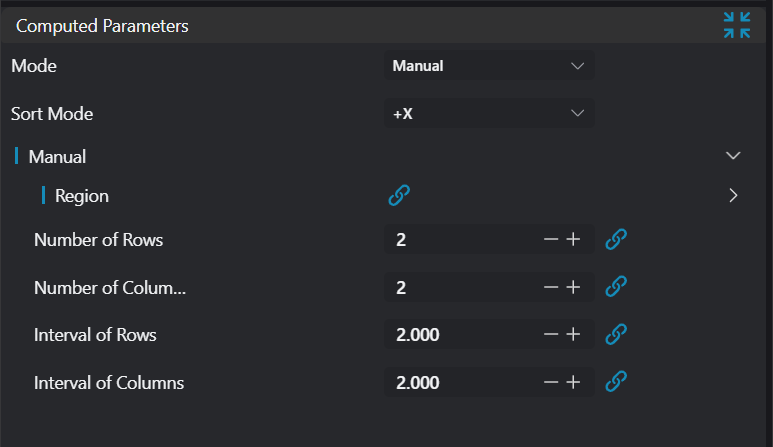This screenshot has width=773, height=447.
Task: Increase the Number of Rows value
Action: 574,240
